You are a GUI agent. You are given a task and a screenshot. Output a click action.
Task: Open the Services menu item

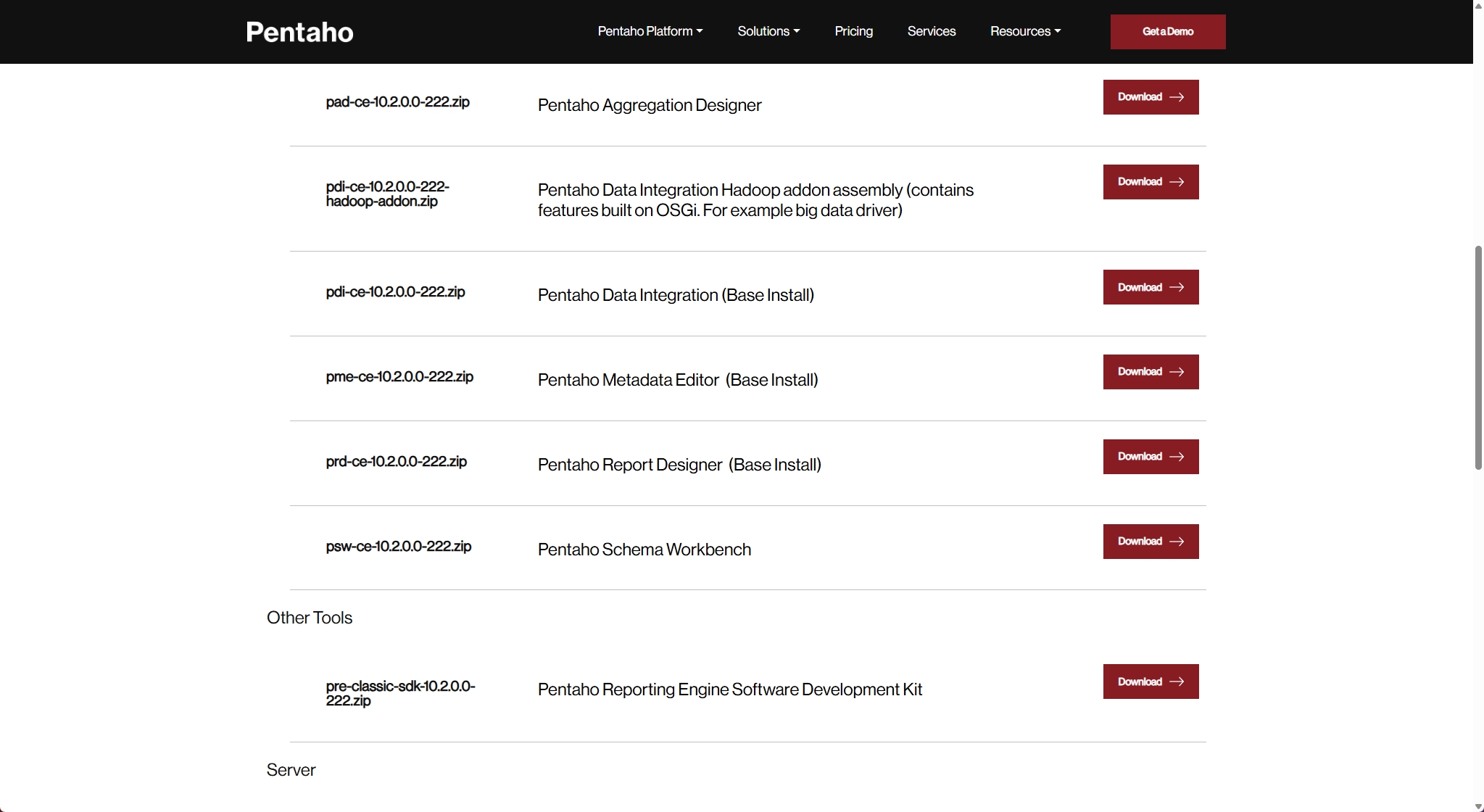(931, 31)
